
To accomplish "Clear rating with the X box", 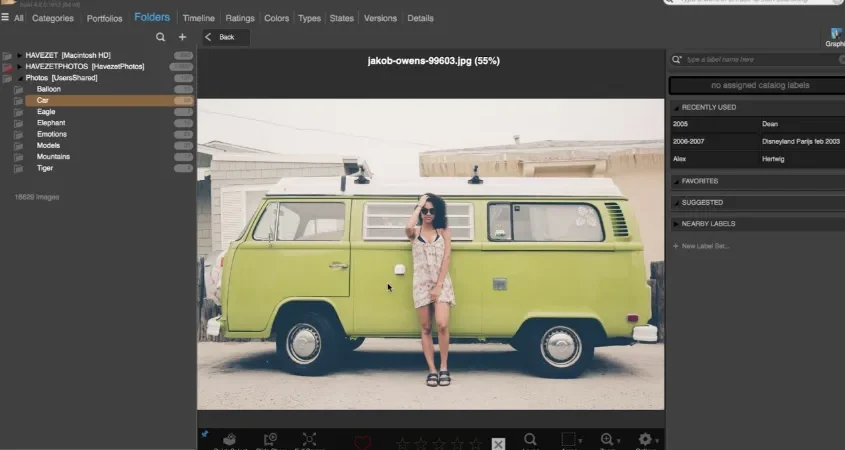I will click(x=498, y=444).
